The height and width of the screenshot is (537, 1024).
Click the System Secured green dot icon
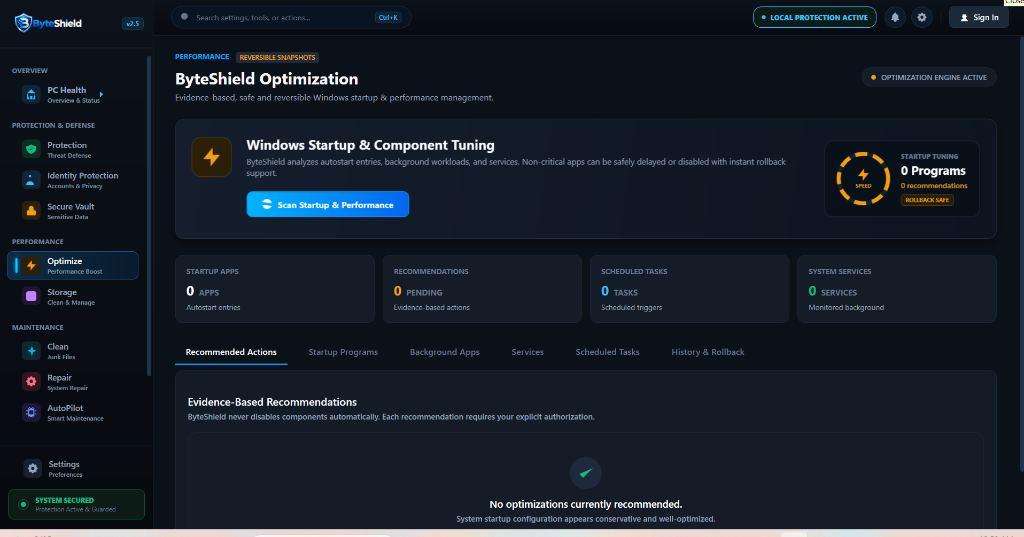click(x=24, y=504)
